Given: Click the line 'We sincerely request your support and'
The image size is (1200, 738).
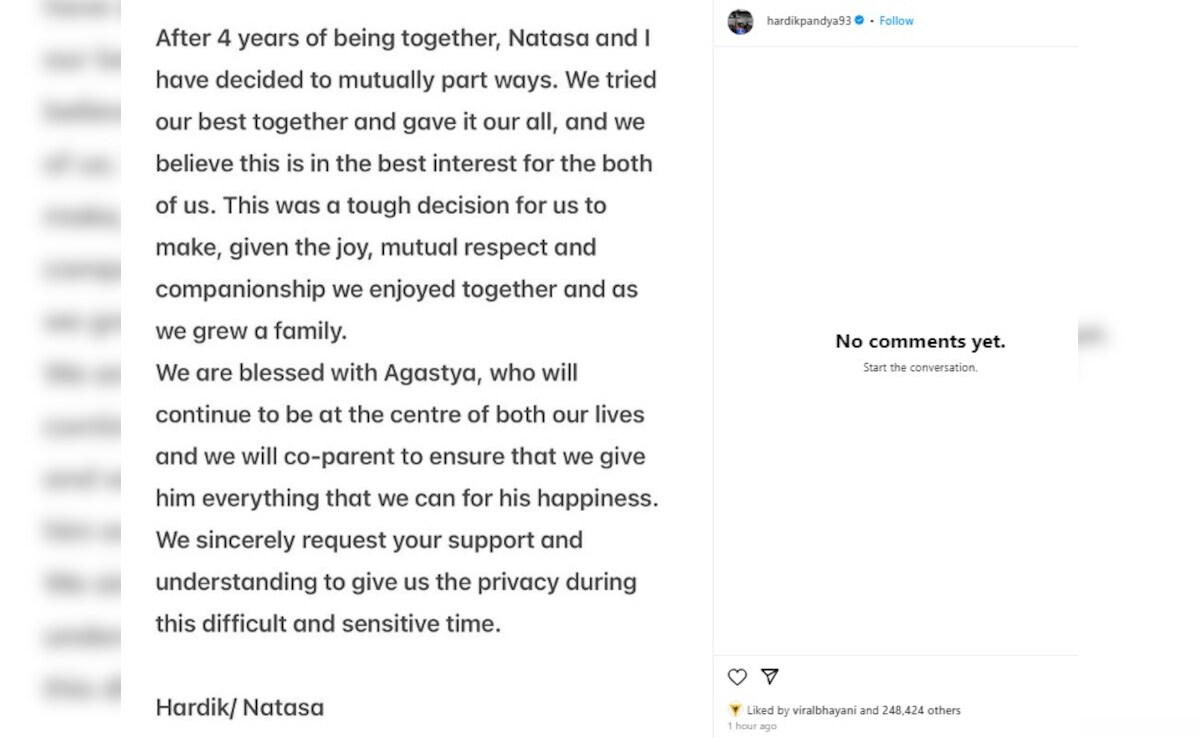Looking at the screenshot, I should 369,540.
